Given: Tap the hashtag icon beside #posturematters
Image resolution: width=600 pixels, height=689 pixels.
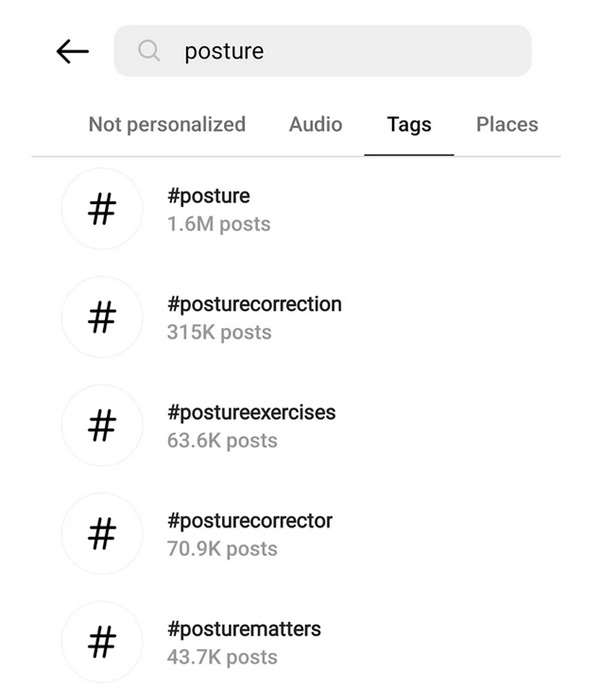Looking at the screenshot, I should click(102, 642).
